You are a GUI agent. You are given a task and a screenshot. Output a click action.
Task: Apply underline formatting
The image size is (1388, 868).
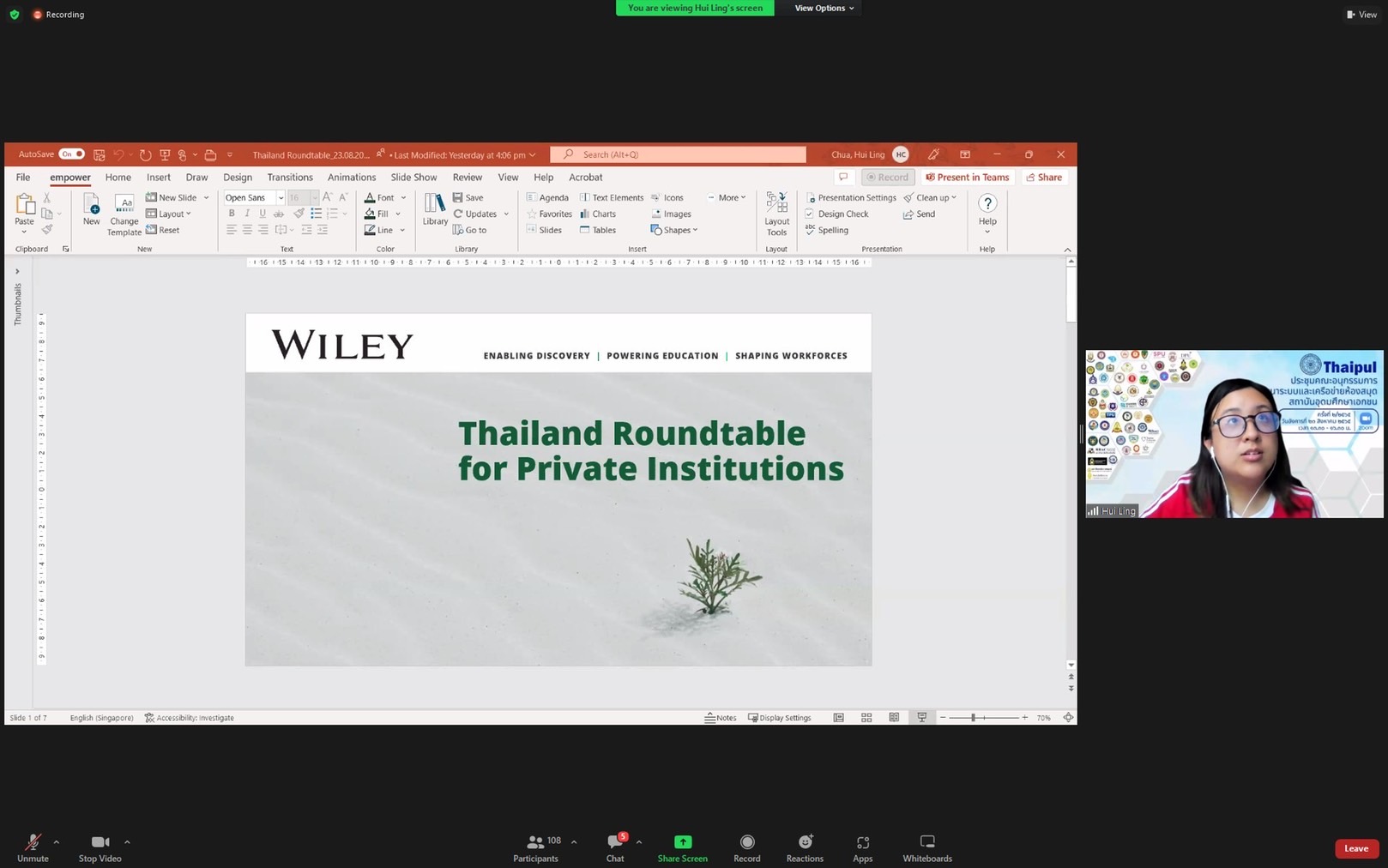[x=263, y=214]
